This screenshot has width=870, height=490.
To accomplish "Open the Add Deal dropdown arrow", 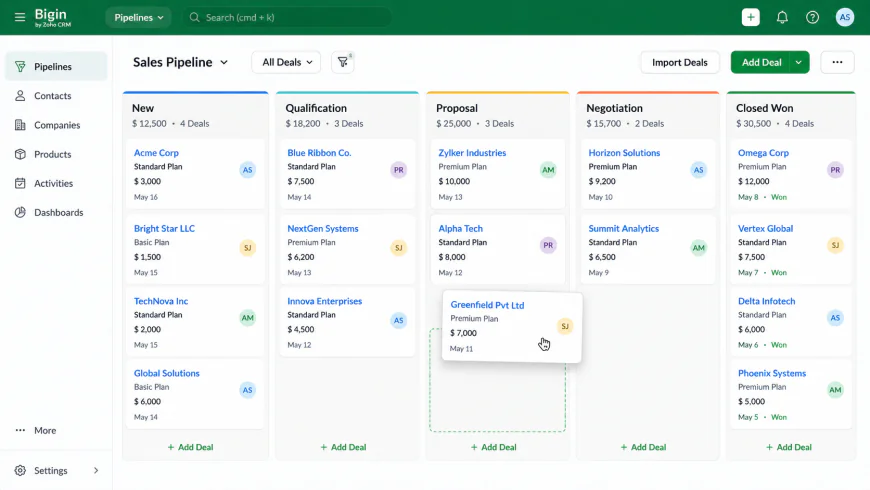I will pos(798,62).
